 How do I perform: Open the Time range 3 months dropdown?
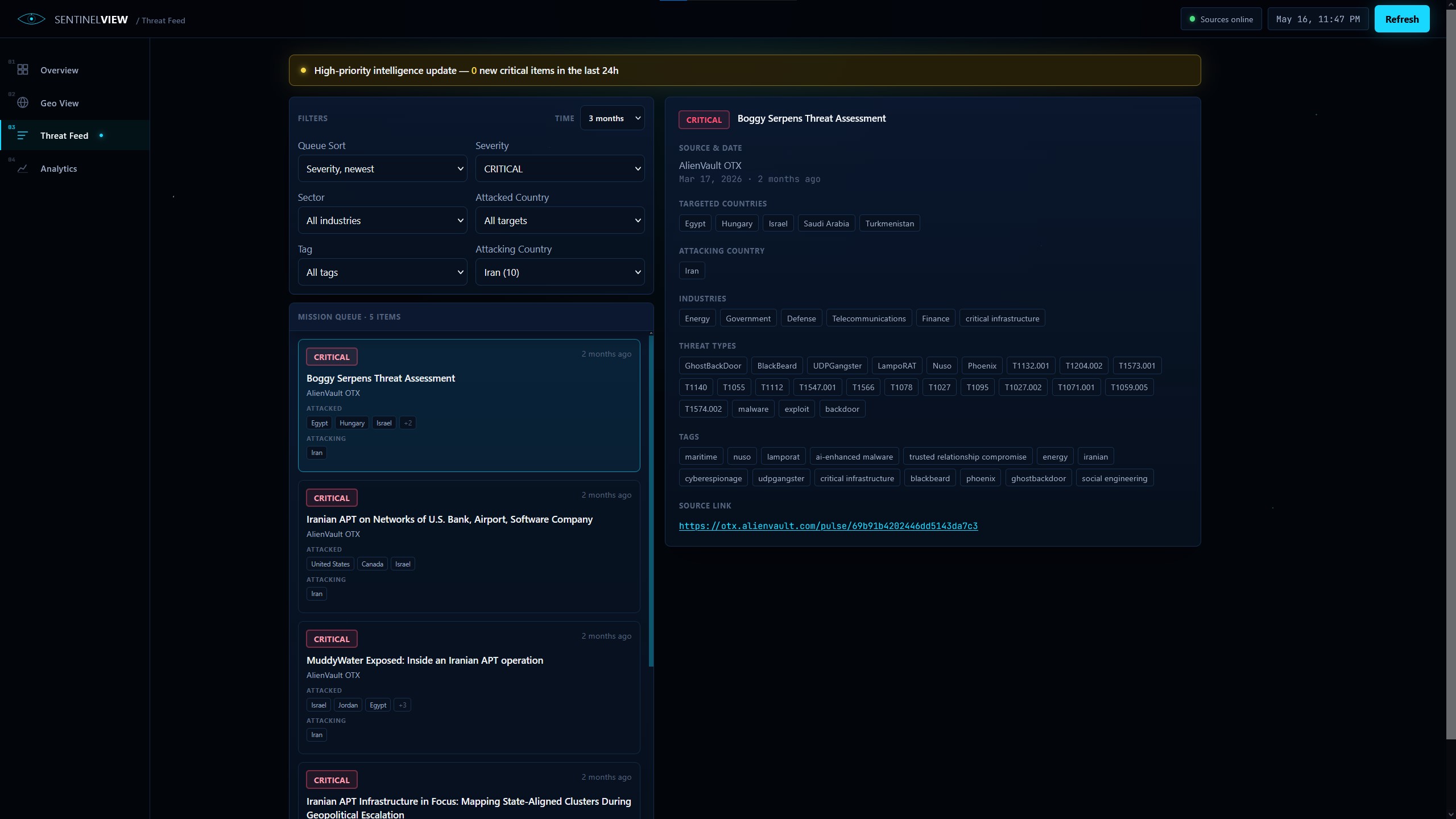tap(612, 118)
